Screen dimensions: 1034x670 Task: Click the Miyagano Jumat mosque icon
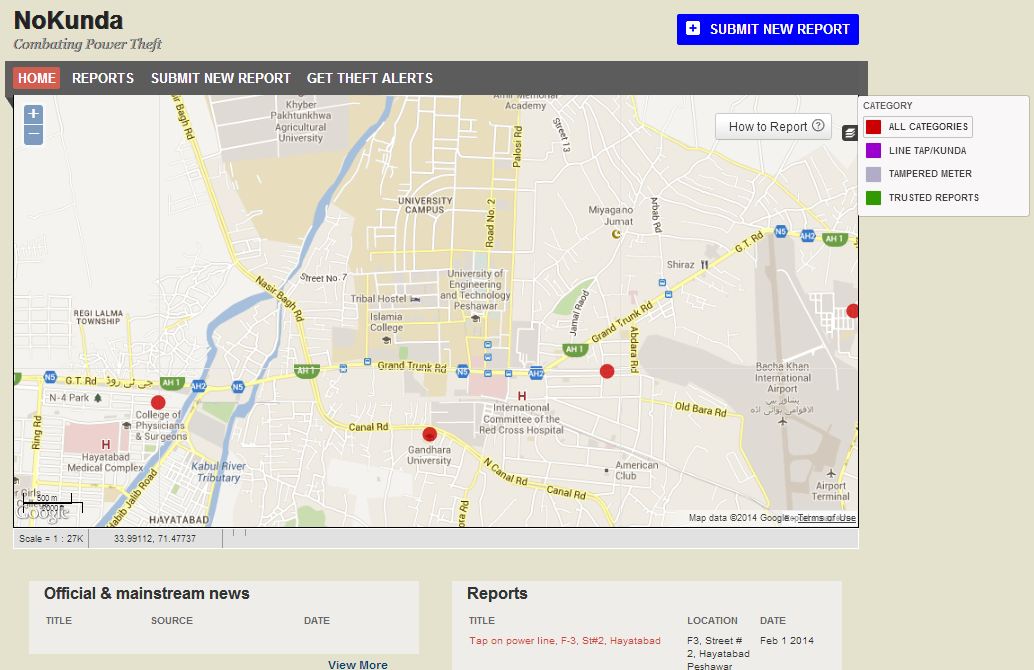pos(616,233)
